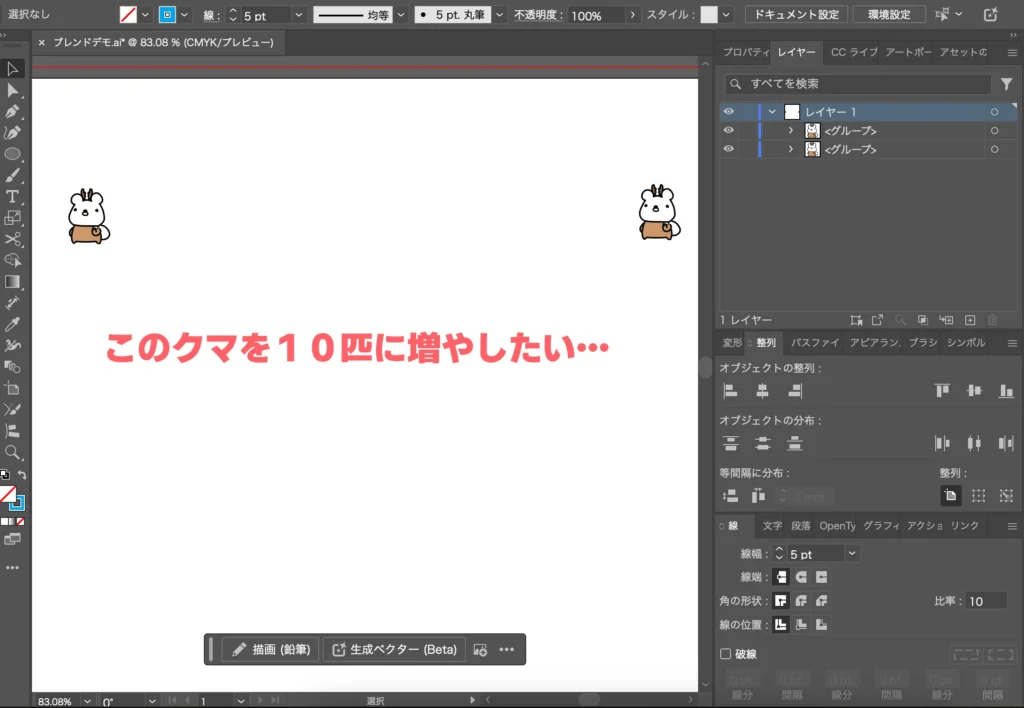Toggle visibility of レイヤー 1
The image size is (1024, 708).
click(729, 111)
